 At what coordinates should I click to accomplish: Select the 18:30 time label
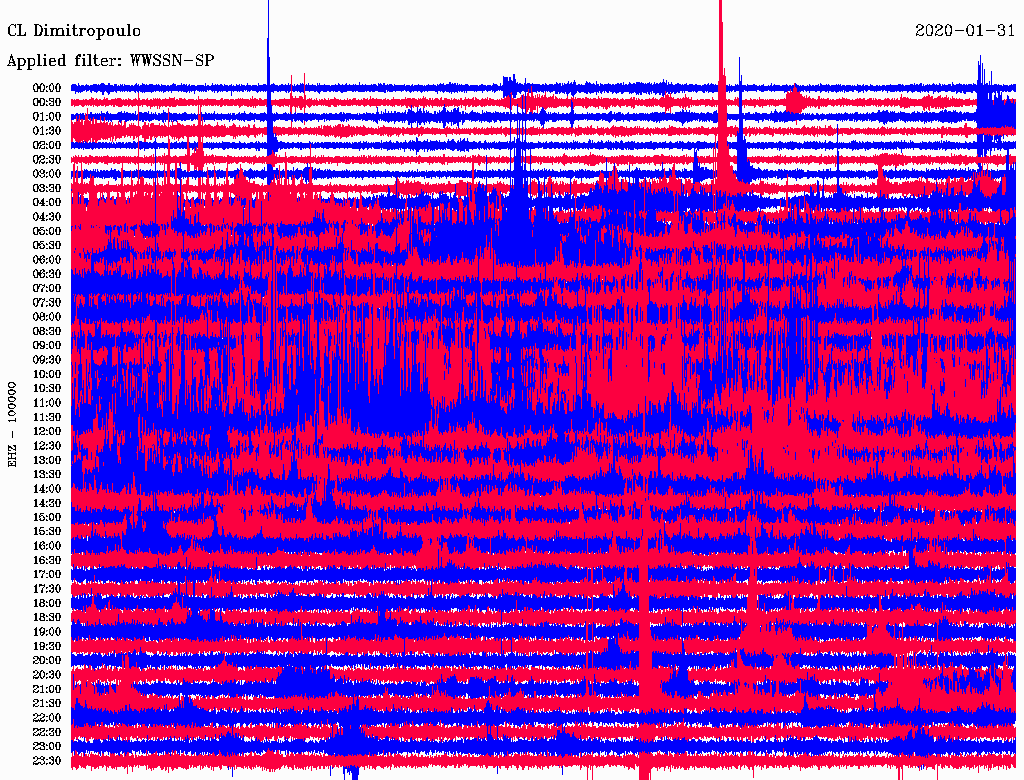(x=47, y=617)
